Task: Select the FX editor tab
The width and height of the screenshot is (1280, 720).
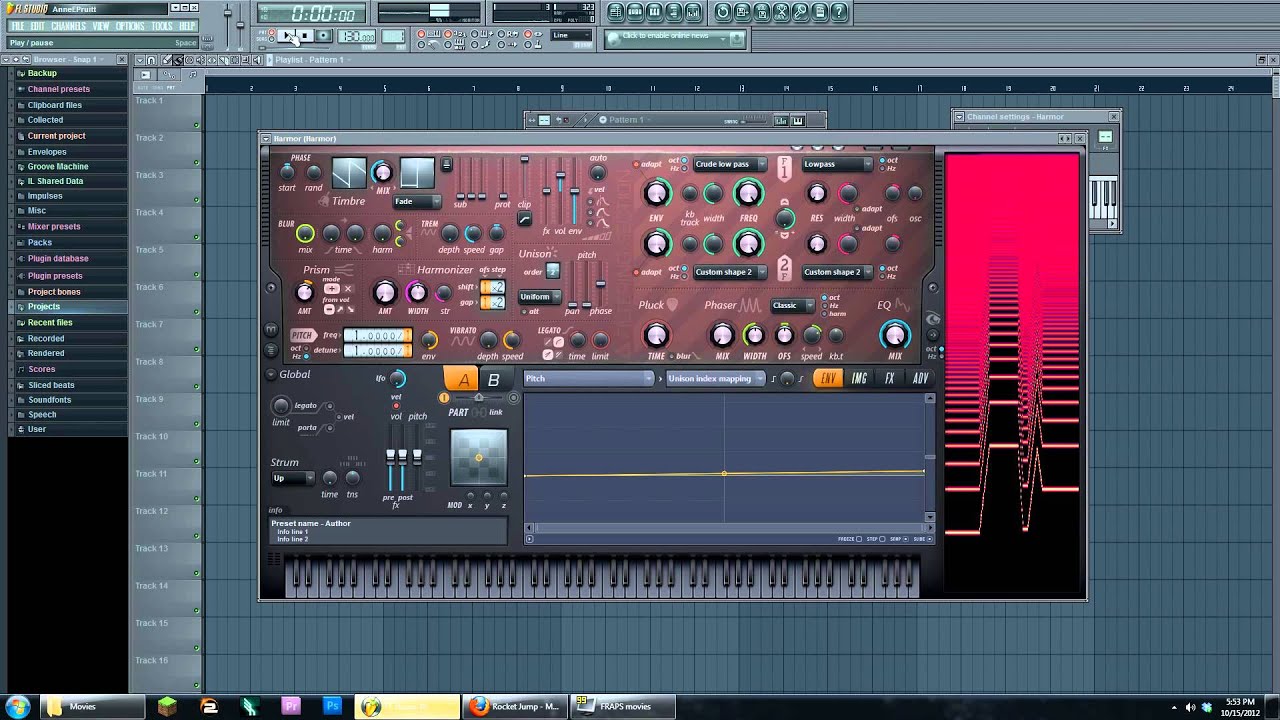Action: point(889,378)
